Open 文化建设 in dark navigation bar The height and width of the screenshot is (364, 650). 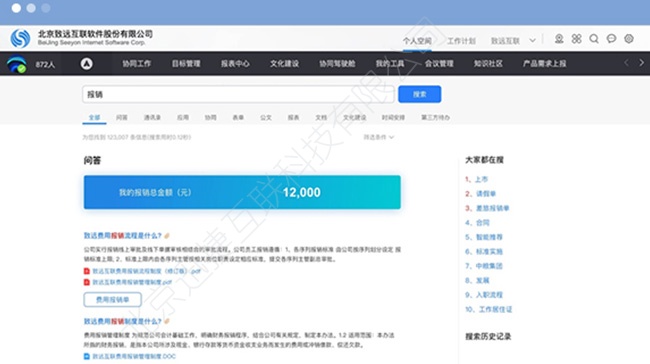click(x=284, y=63)
